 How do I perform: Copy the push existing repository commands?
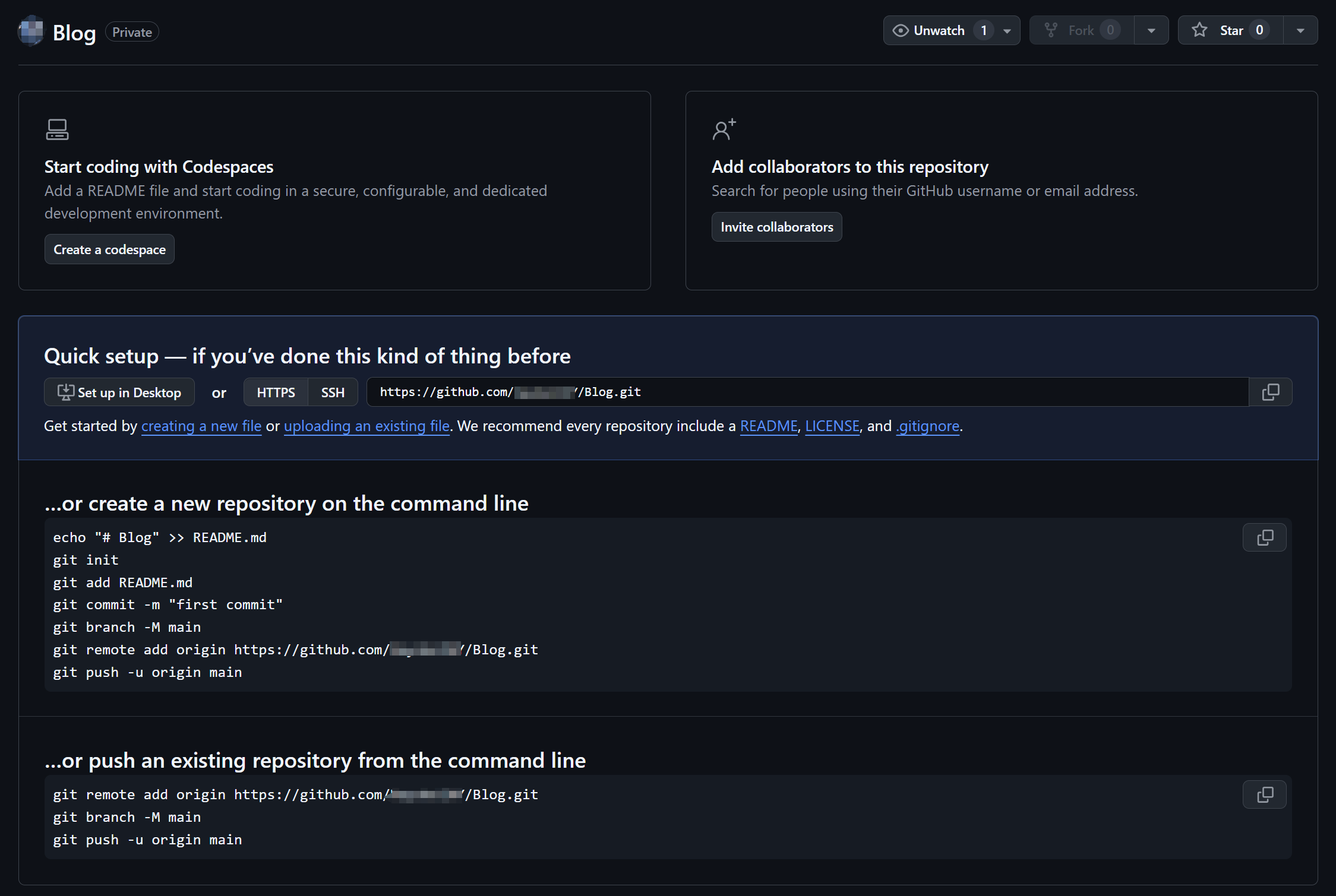[1264, 794]
